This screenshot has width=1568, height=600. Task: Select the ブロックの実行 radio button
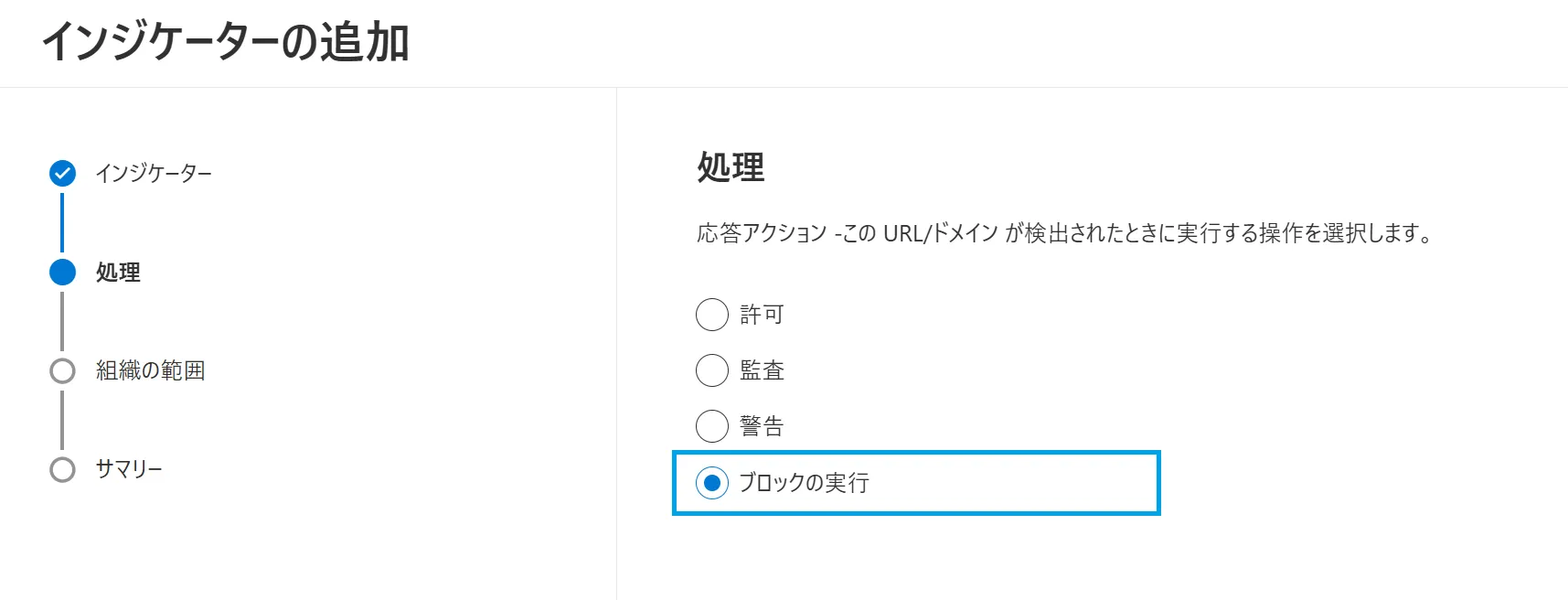coord(712,483)
